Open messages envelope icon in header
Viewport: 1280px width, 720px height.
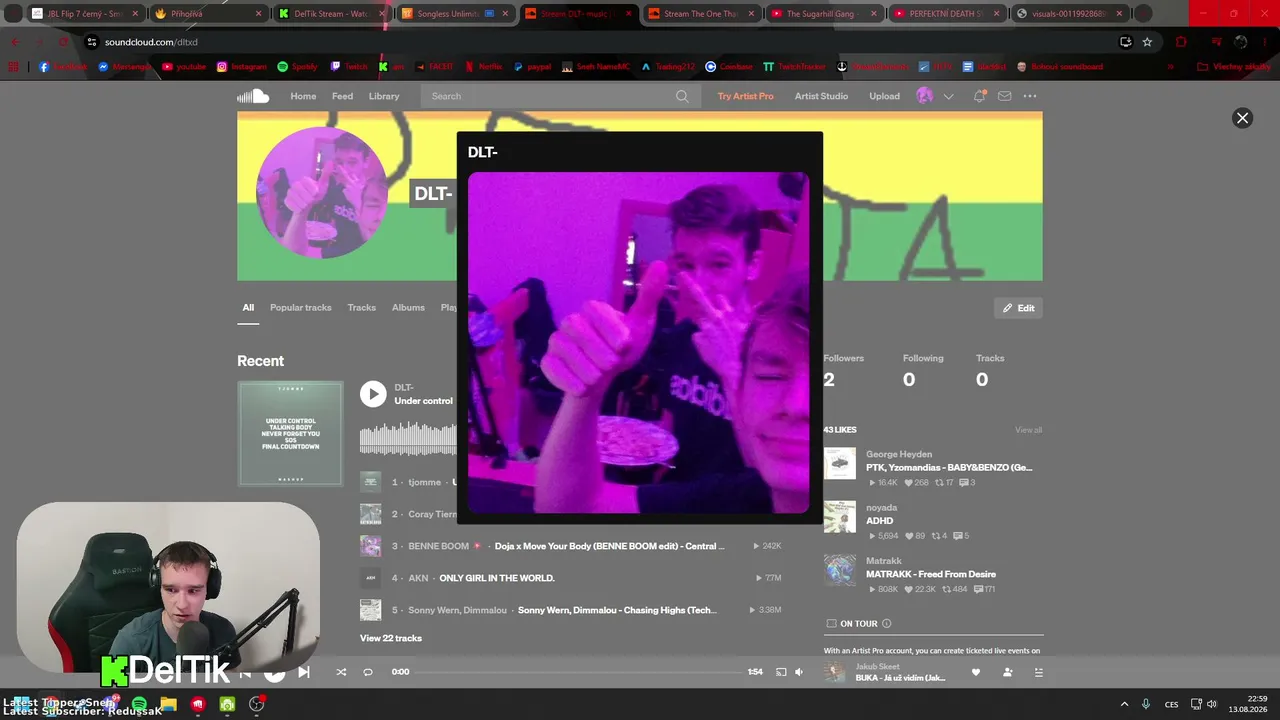(1005, 96)
